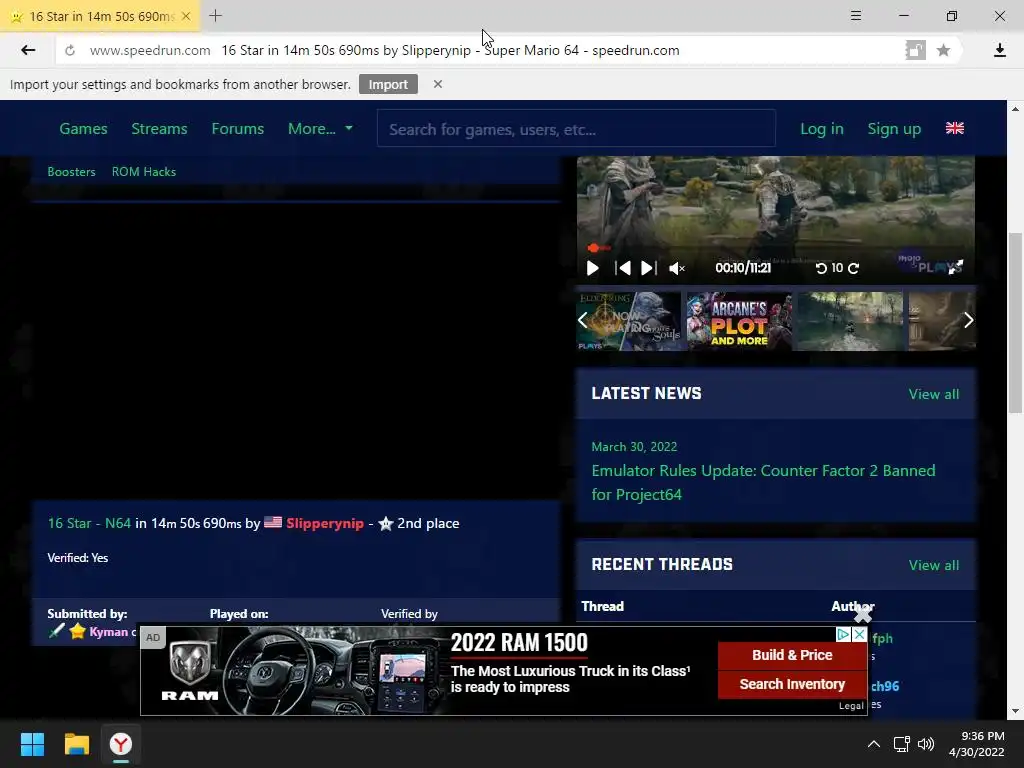Show hidden system tray icons
Viewport: 1024px width, 768px height.
(x=874, y=744)
